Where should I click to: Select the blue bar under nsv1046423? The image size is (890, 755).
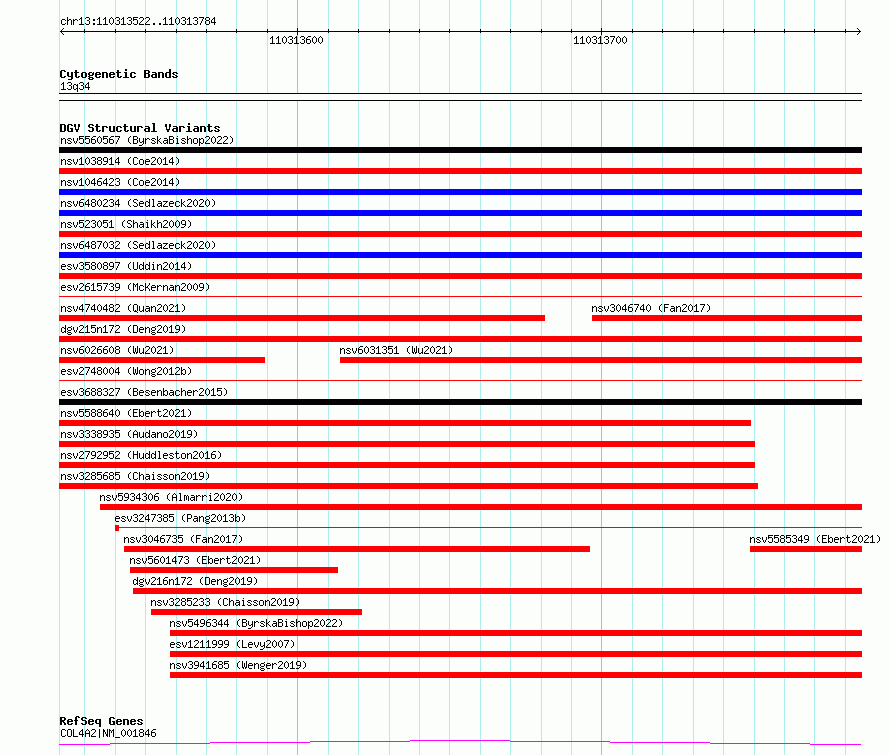click(460, 192)
